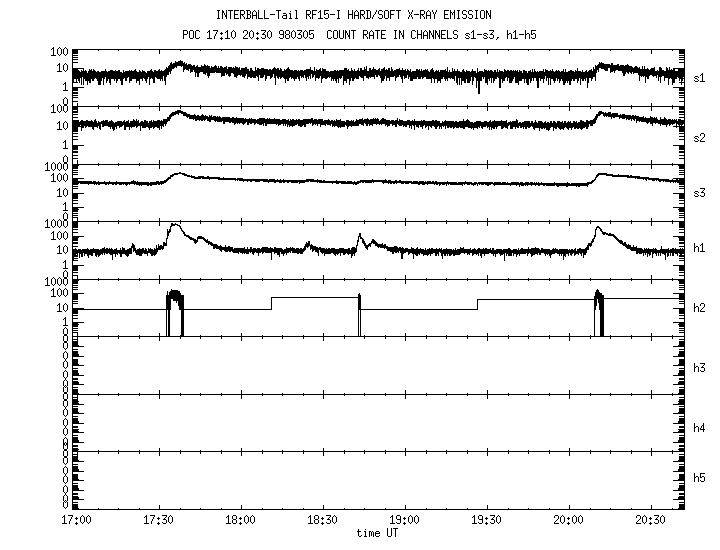Select the h2 channel label
The width and height of the screenshot is (720, 550).
700,309
